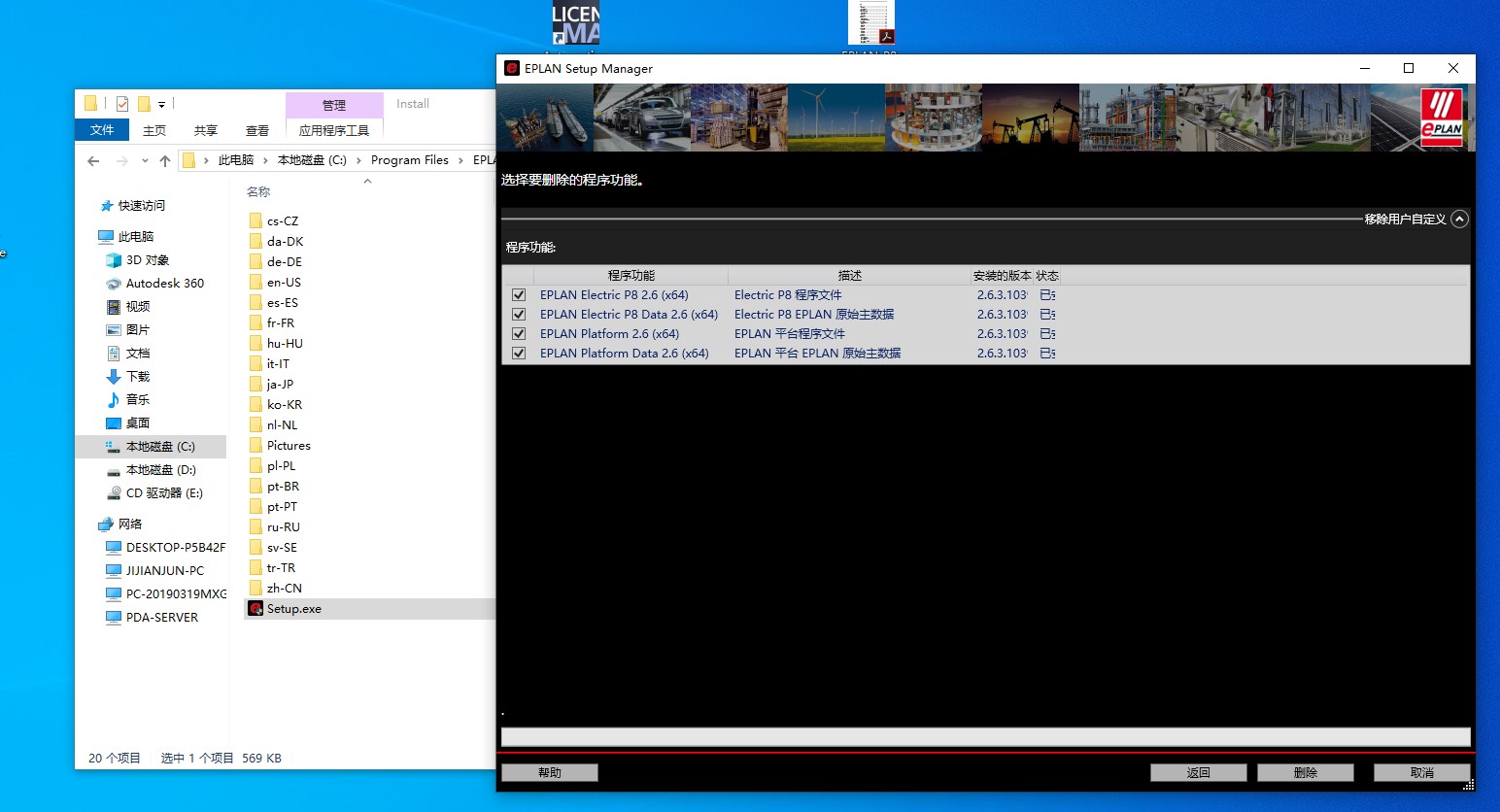
Task: Sort files by the 名称 column header
Action: pos(258,192)
